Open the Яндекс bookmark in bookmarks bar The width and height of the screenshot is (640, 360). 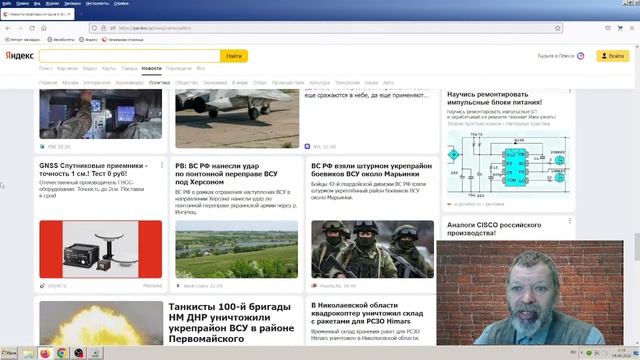[88, 40]
